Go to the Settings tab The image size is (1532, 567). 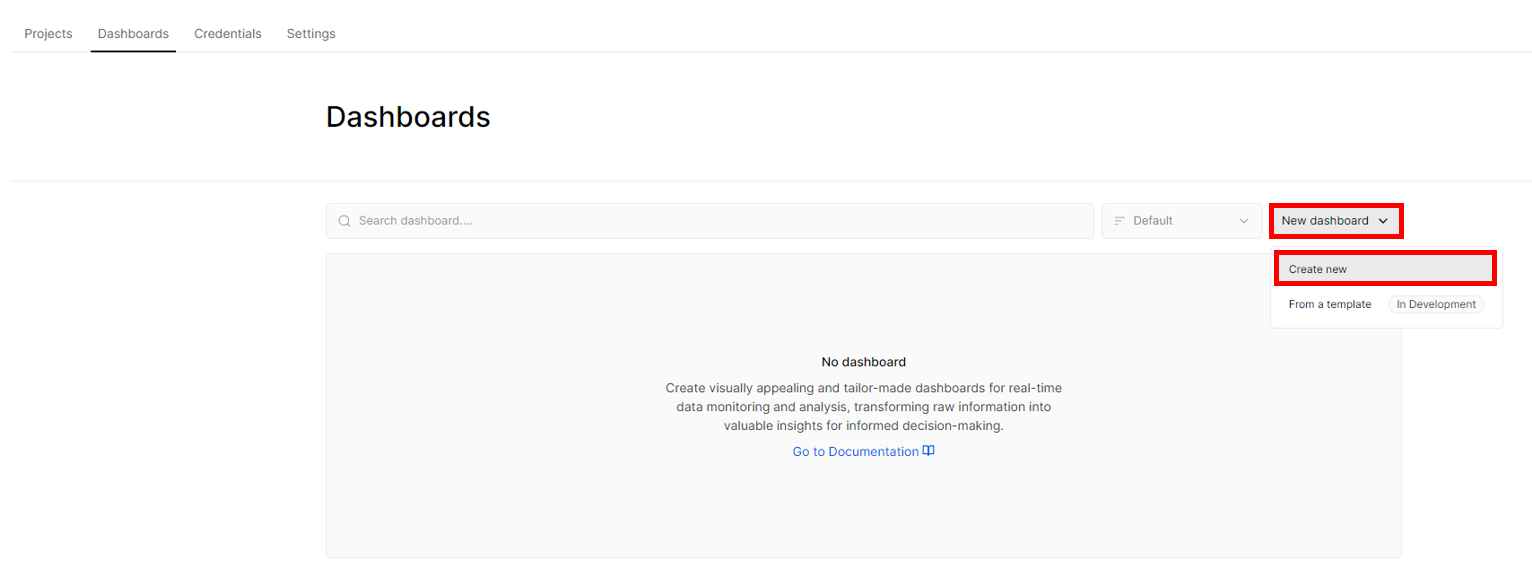[311, 34]
